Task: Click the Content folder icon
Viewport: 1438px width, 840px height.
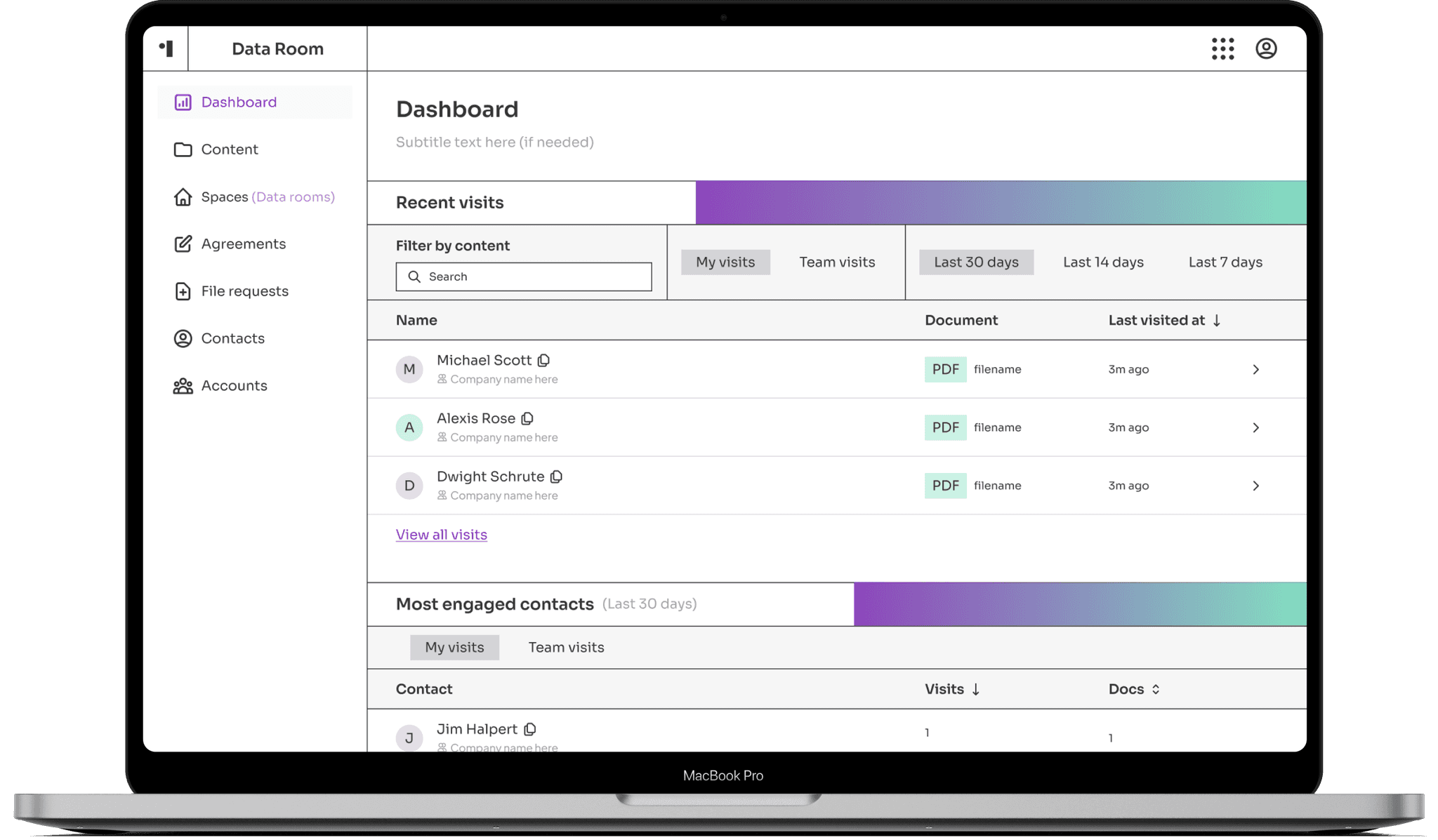Action: (x=183, y=149)
